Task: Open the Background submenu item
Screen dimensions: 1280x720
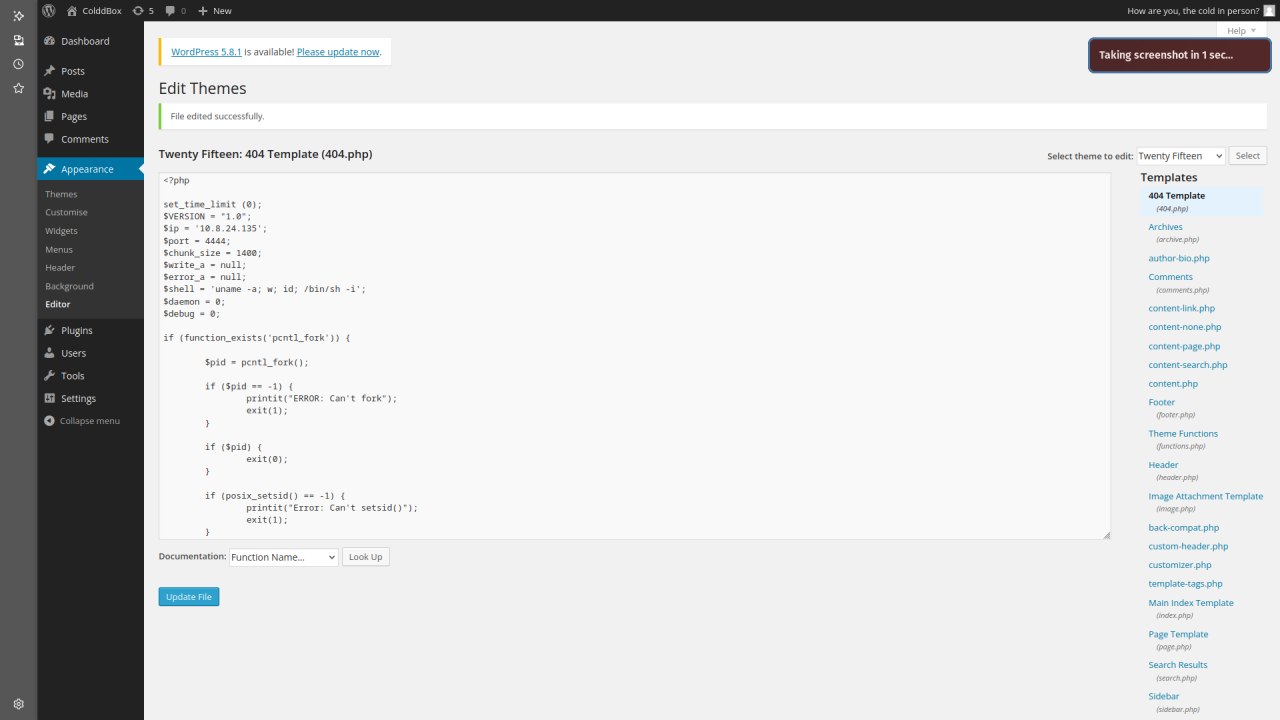Action: 69,286
